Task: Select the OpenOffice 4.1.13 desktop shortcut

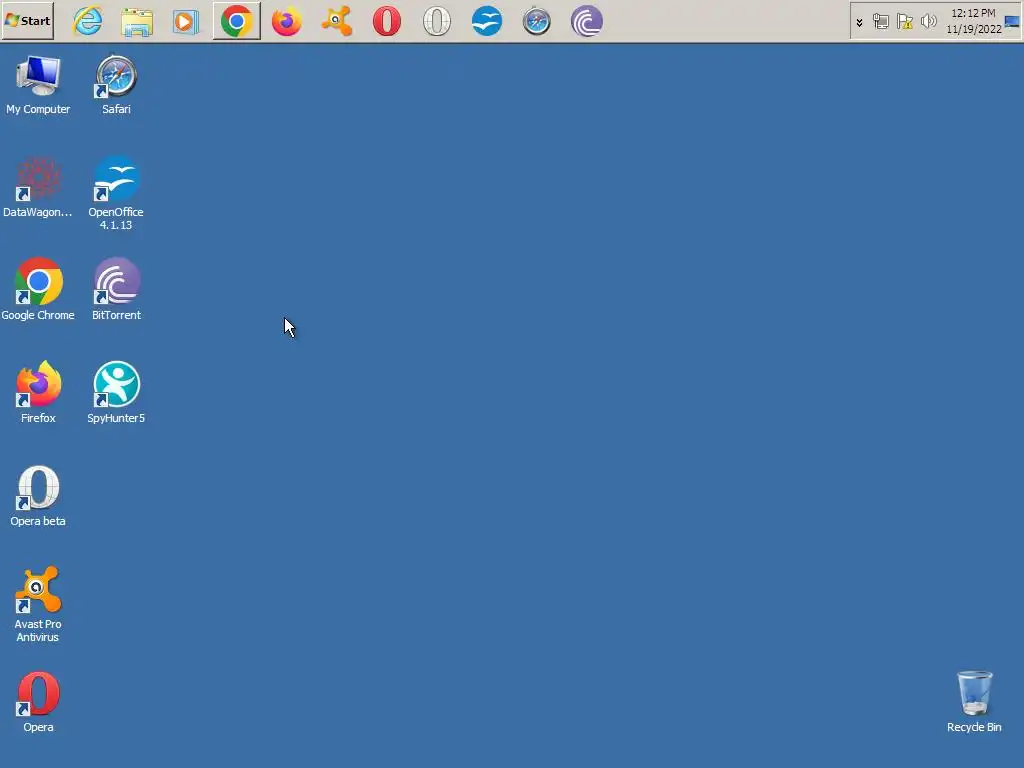Action: pos(116,193)
